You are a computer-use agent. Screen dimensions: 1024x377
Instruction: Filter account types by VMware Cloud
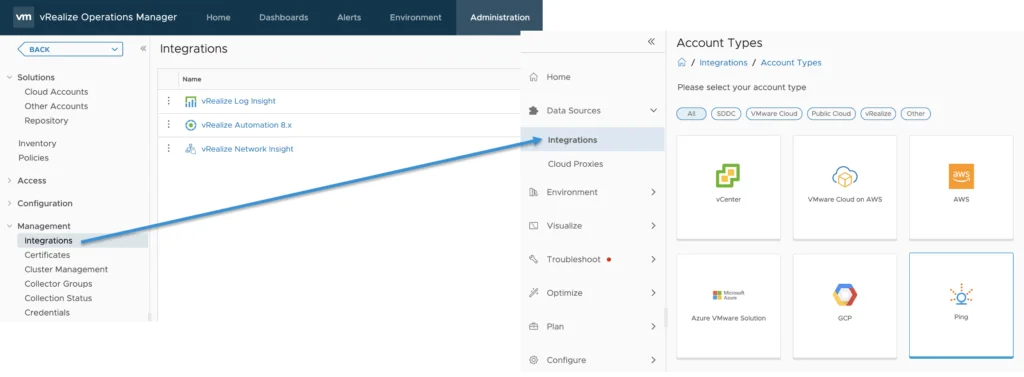coord(774,114)
